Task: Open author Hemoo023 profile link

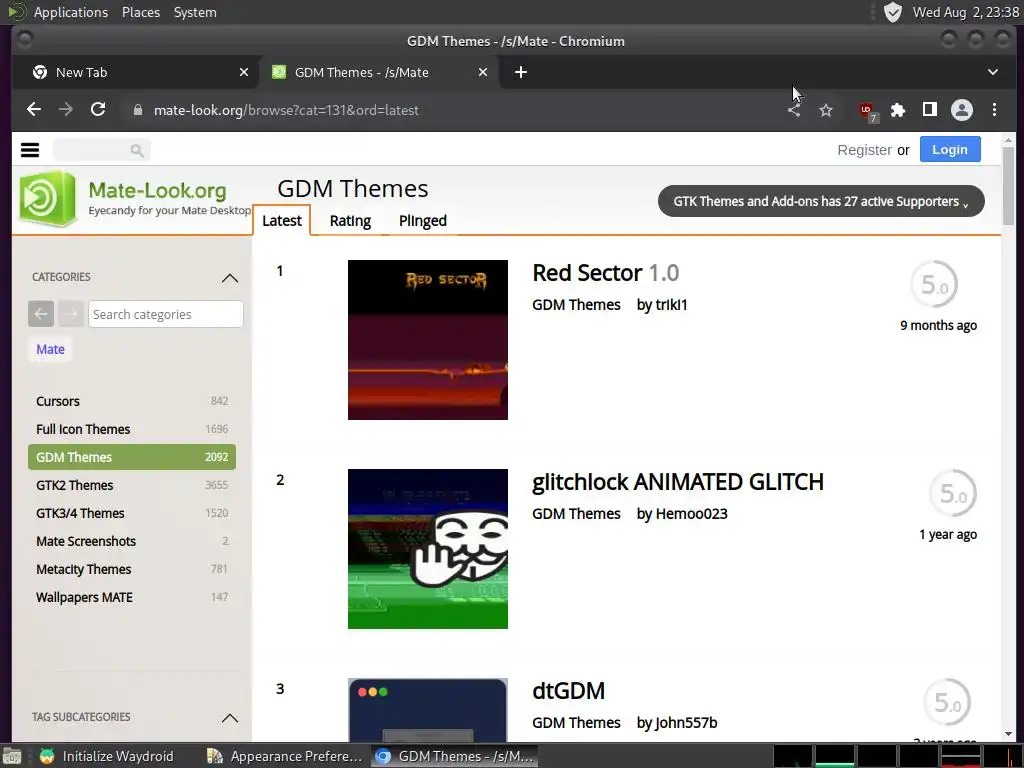Action: point(691,514)
